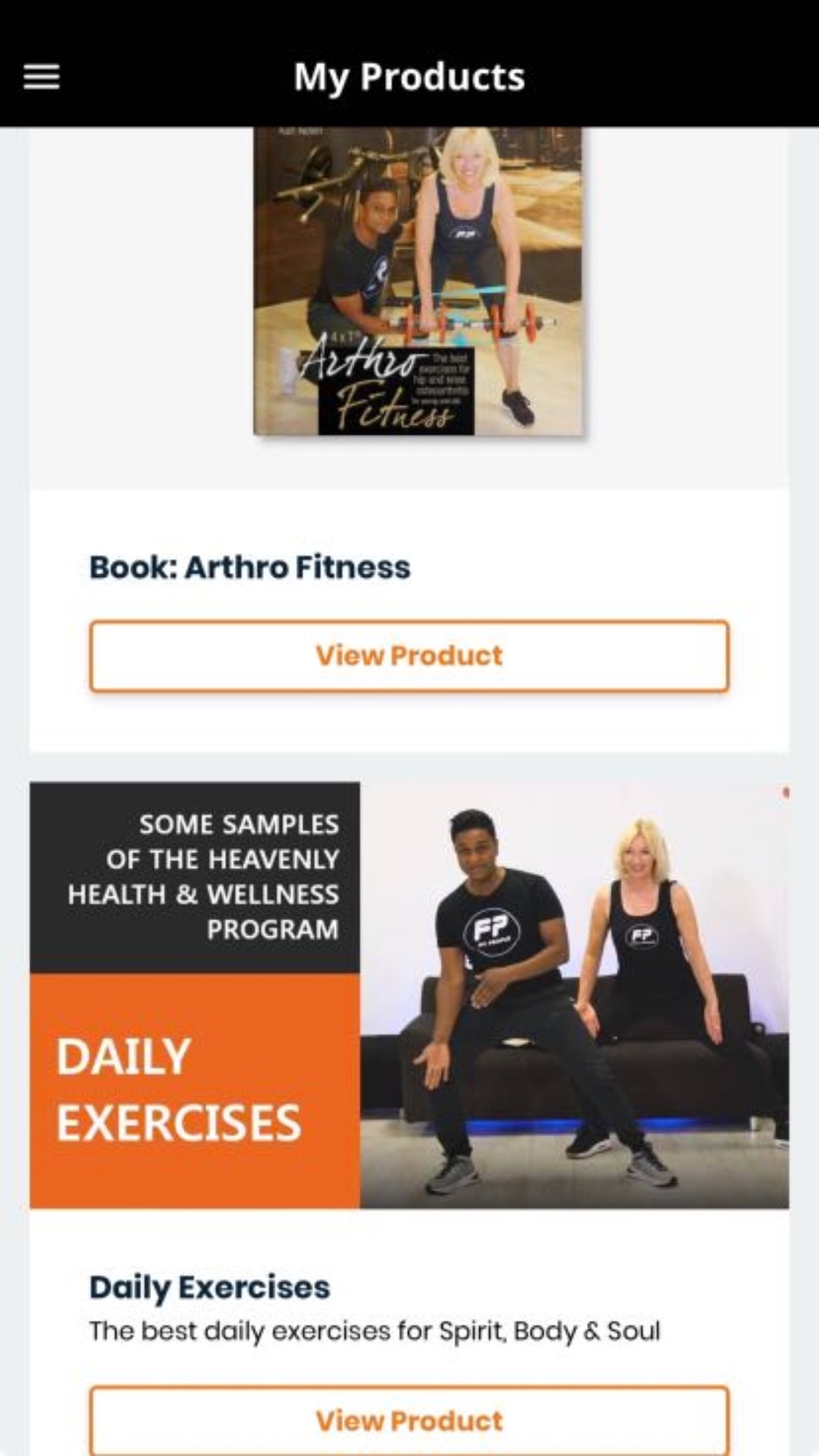The image size is (819, 1456).
Task: Tap the FP logo on man's shirt
Action: click(492, 930)
